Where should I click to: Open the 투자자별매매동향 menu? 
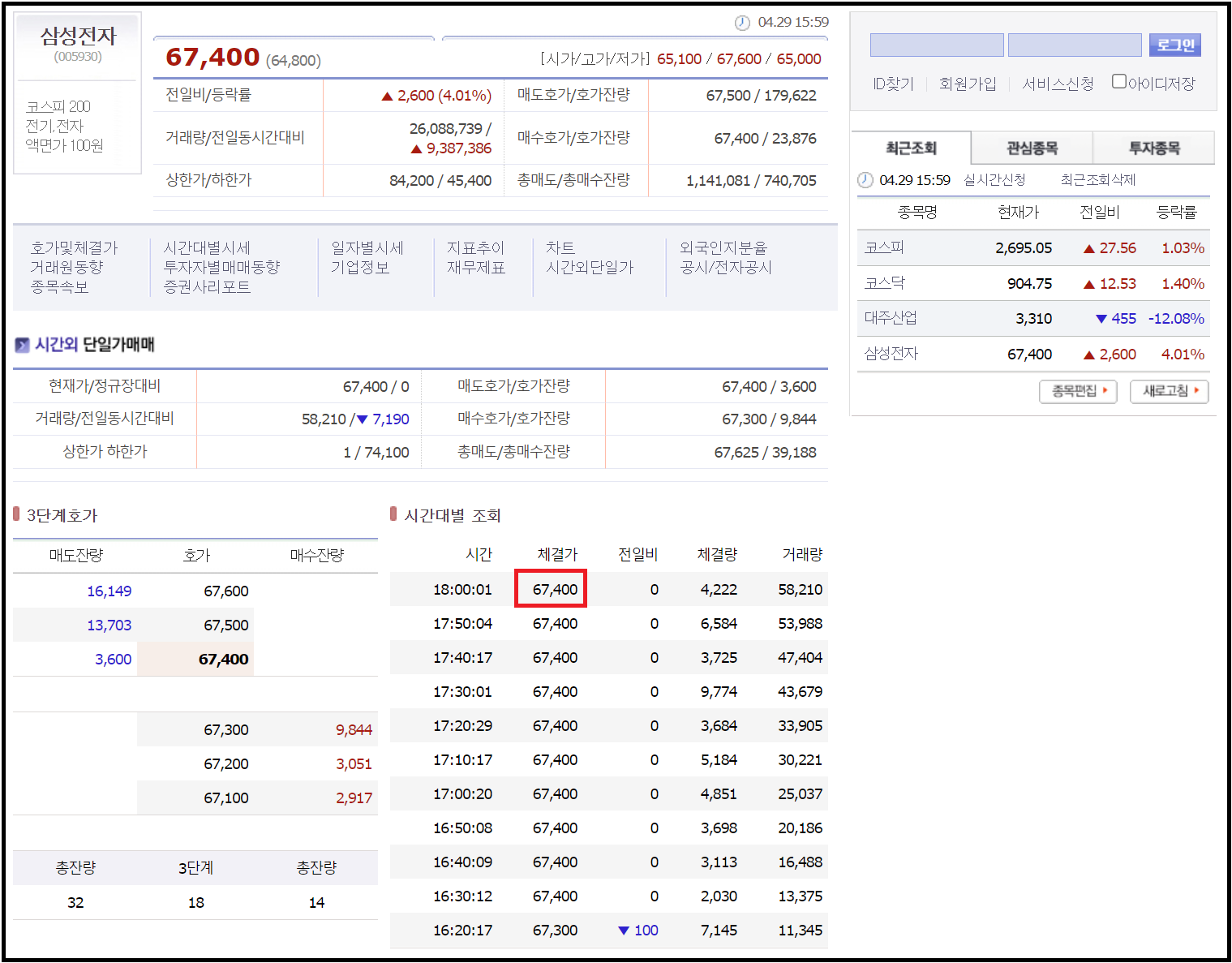(x=221, y=268)
